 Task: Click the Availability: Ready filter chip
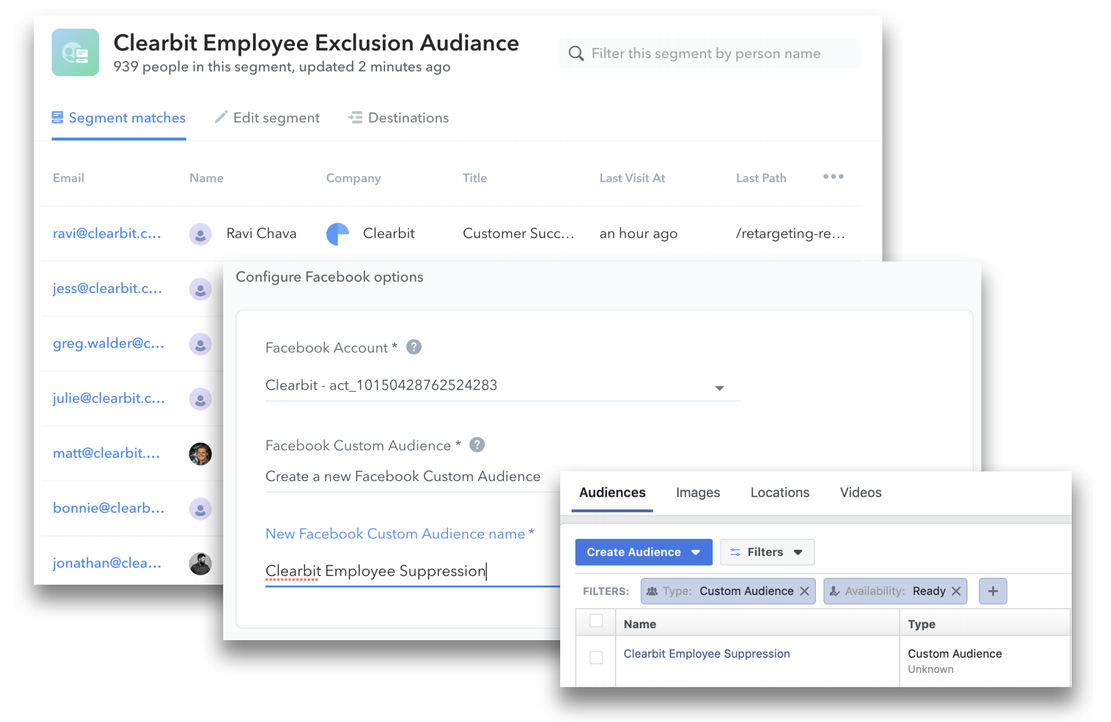click(895, 591)
